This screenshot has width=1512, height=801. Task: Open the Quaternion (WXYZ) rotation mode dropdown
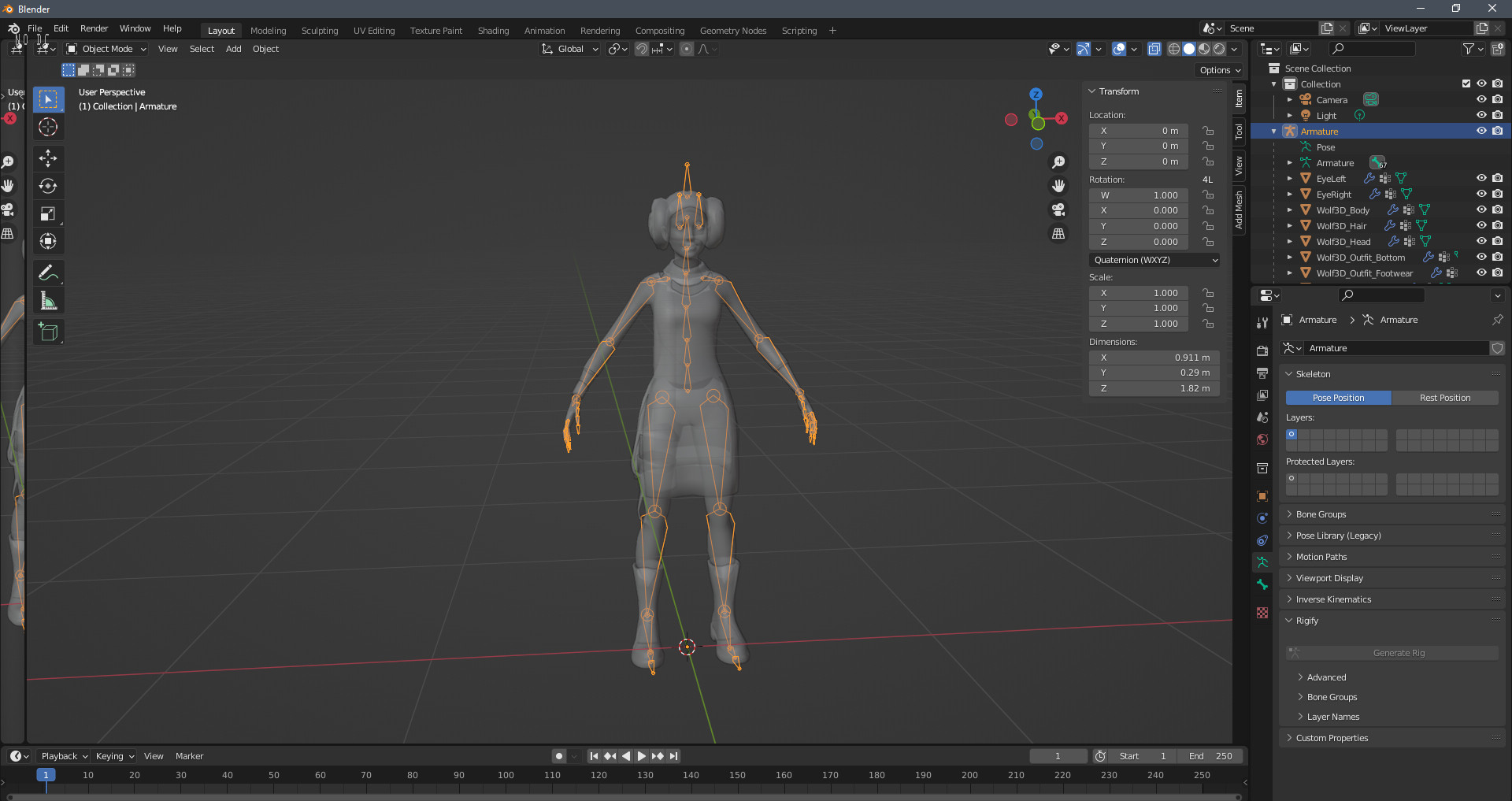[x=1154, y=260]
